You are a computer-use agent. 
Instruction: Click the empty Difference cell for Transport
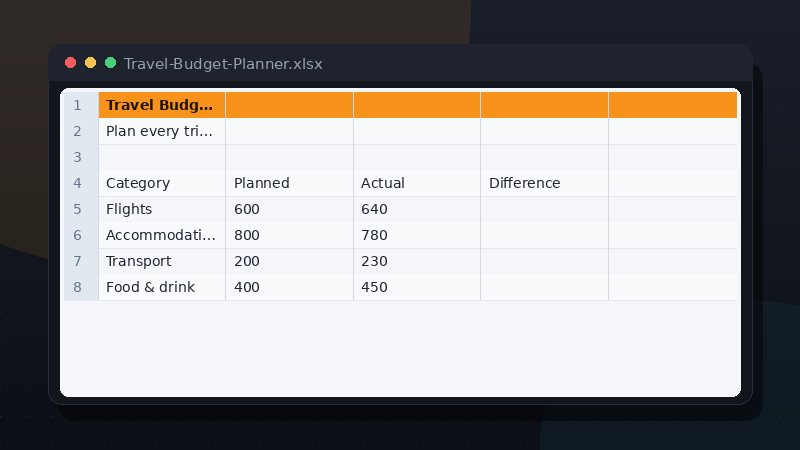click(x=544, y=261)
